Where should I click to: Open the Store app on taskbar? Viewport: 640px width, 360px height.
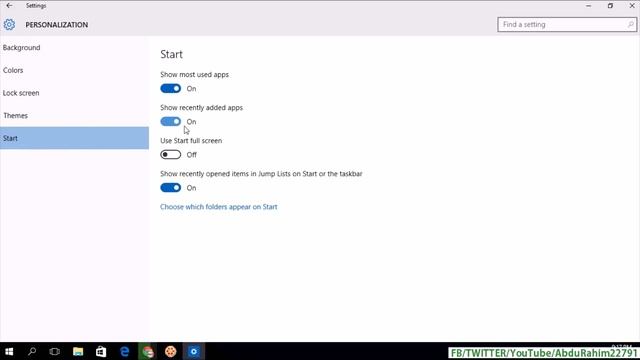pyautogui.click(x=101, y=351)
